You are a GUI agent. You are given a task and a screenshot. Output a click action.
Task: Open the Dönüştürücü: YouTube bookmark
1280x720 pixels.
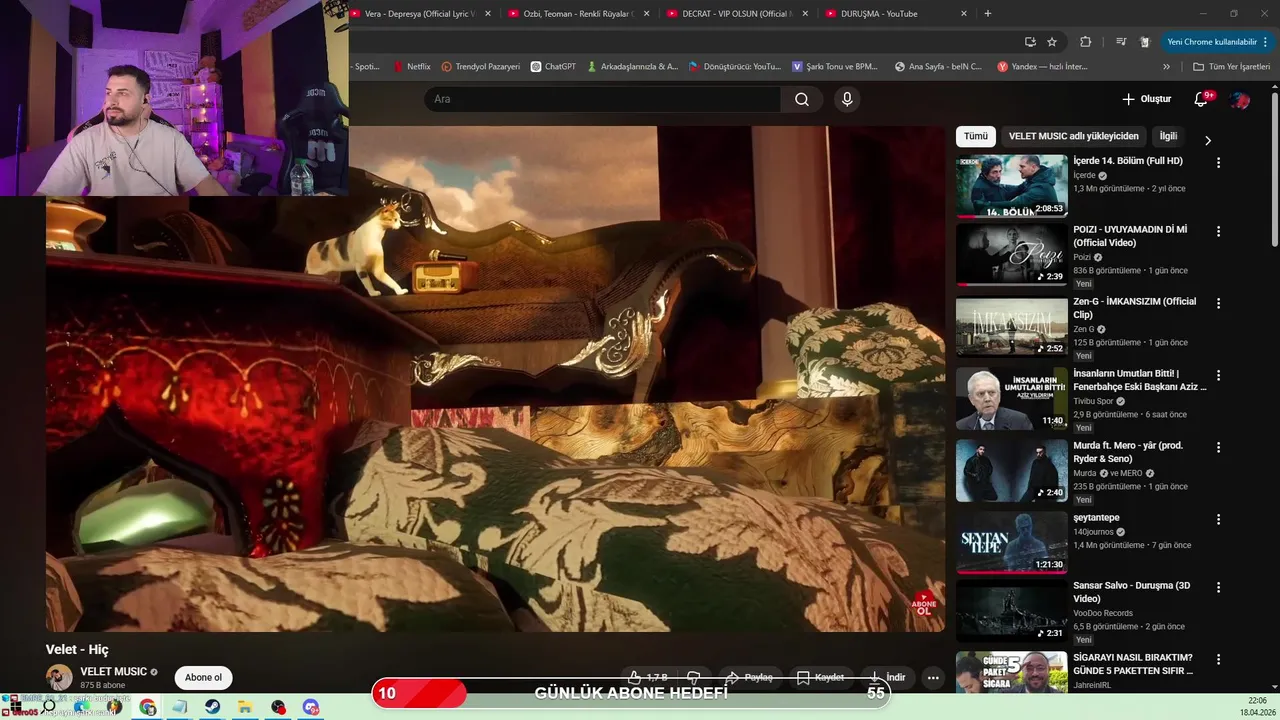(x=734, y=67)
